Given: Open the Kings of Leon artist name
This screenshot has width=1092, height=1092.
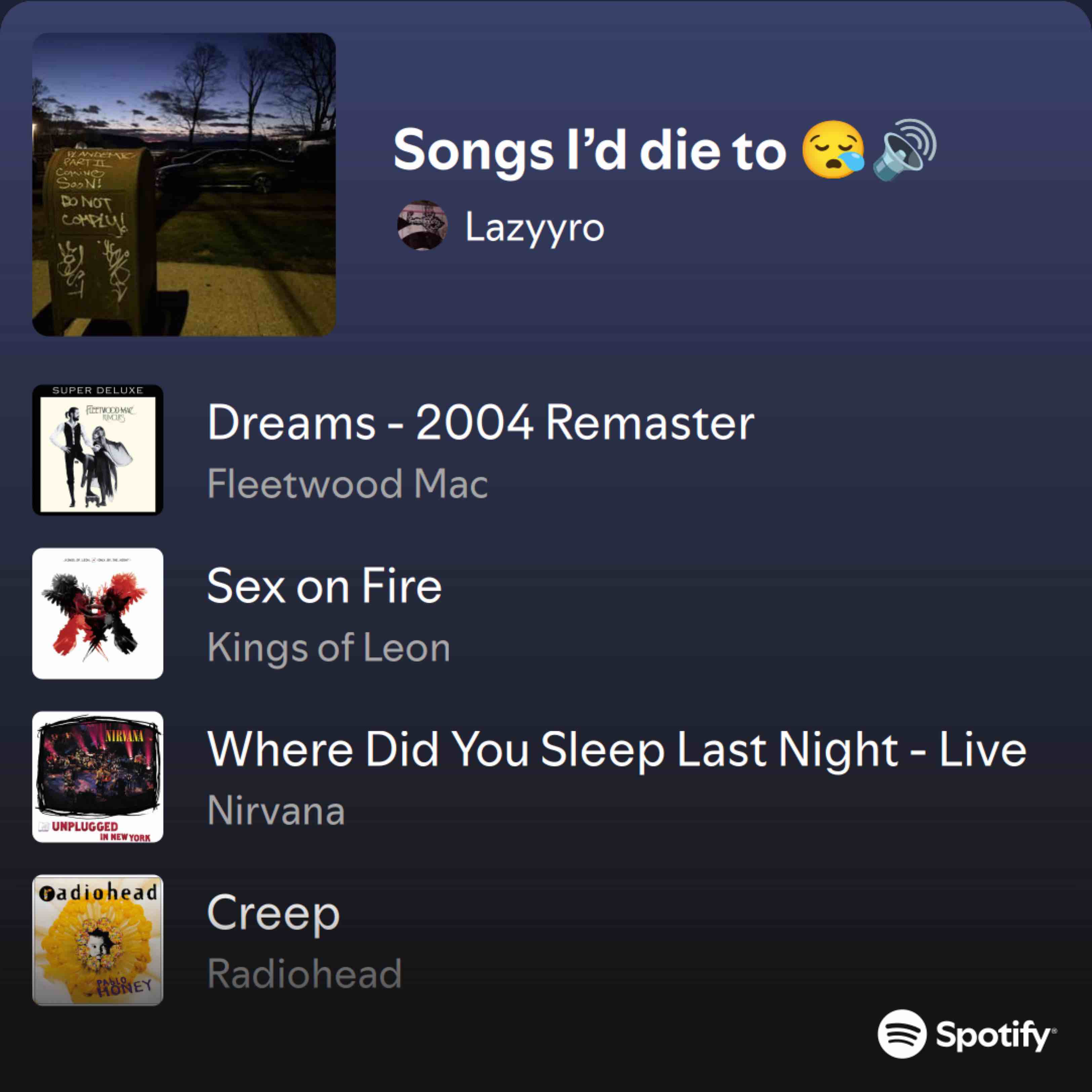Looking at the screenshot, I should (x=328, y=647).
